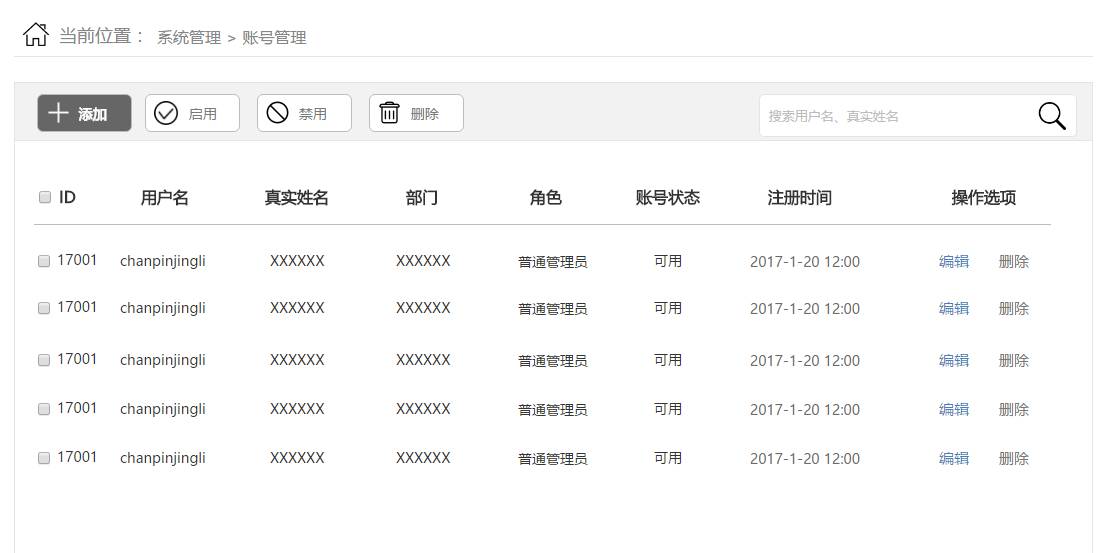Click the 用户名 column header
Screen dimensions: 1111x553
pos(164,198)
